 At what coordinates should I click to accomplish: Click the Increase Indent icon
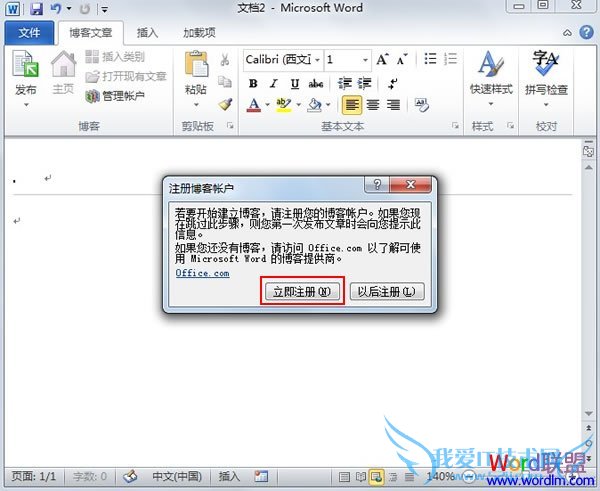(x=365, y=83)
